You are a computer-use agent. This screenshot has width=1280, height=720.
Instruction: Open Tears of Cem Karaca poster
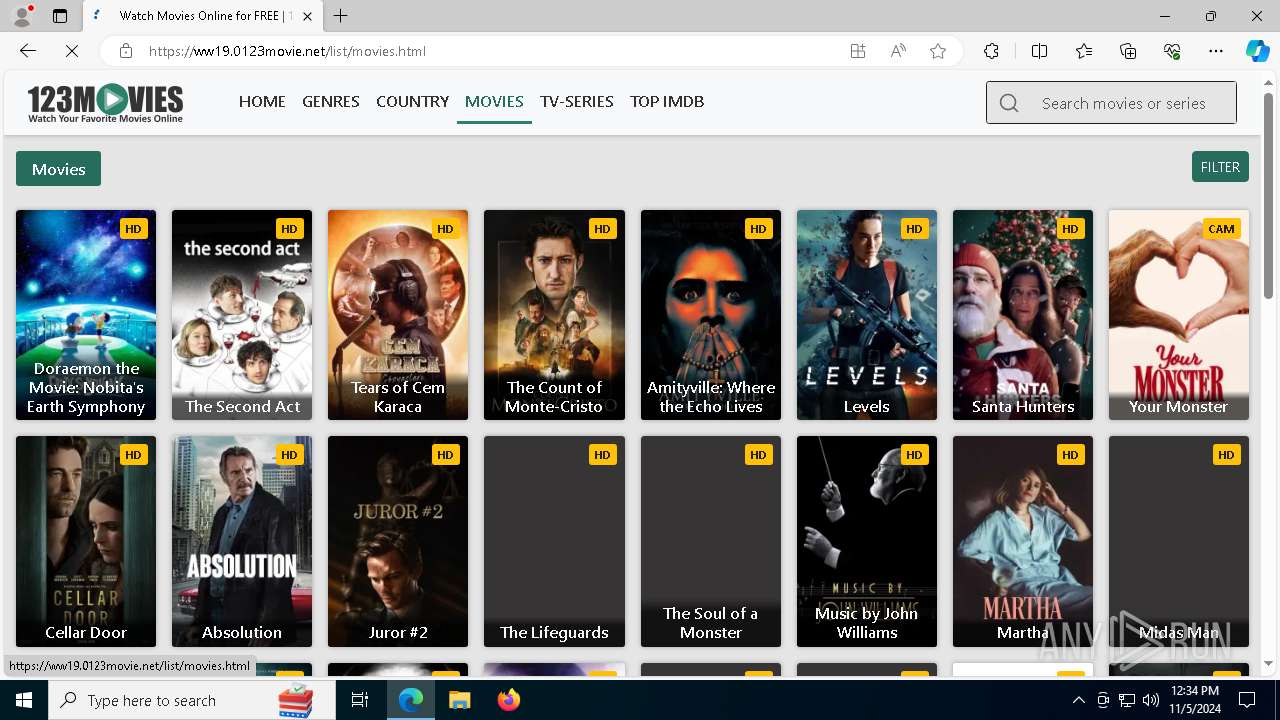point(398,315)
